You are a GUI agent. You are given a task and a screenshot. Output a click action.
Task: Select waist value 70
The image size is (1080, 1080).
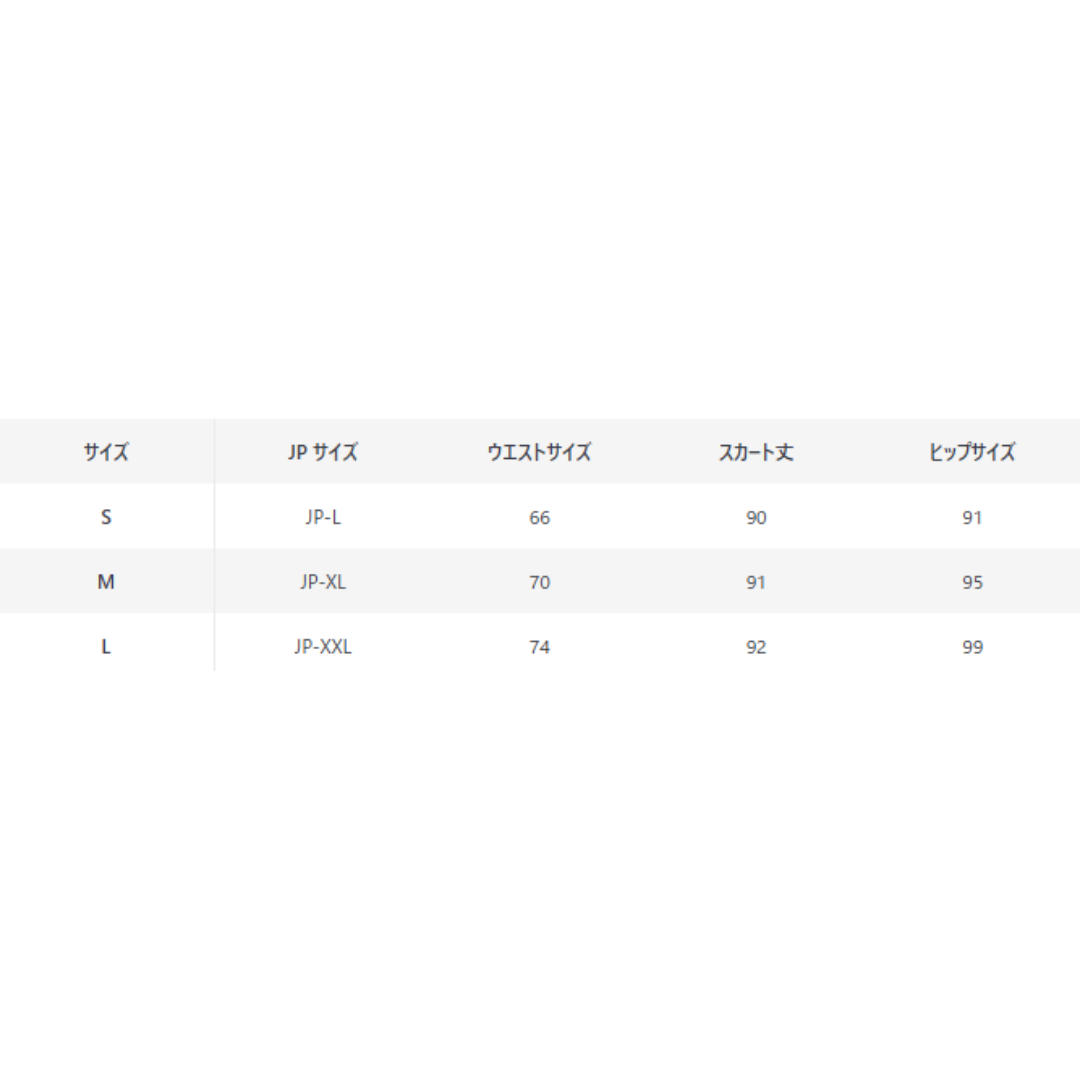pos(539,582)
